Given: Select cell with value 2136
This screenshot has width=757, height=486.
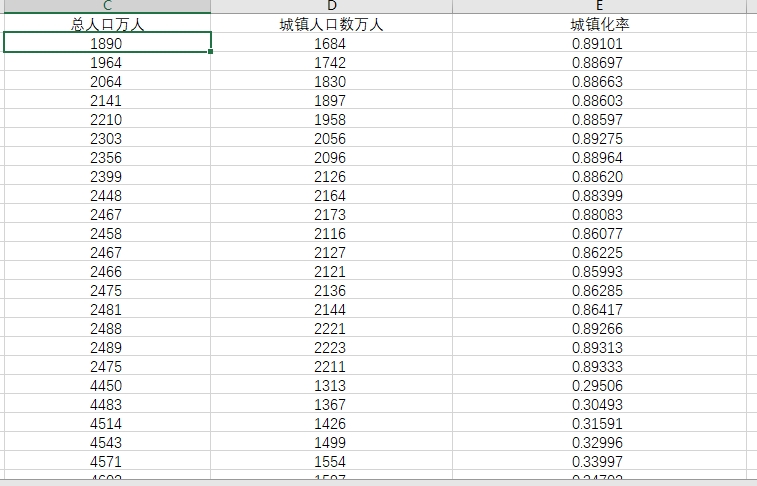Looking at the screenshot, I should [x=332, y=290].
